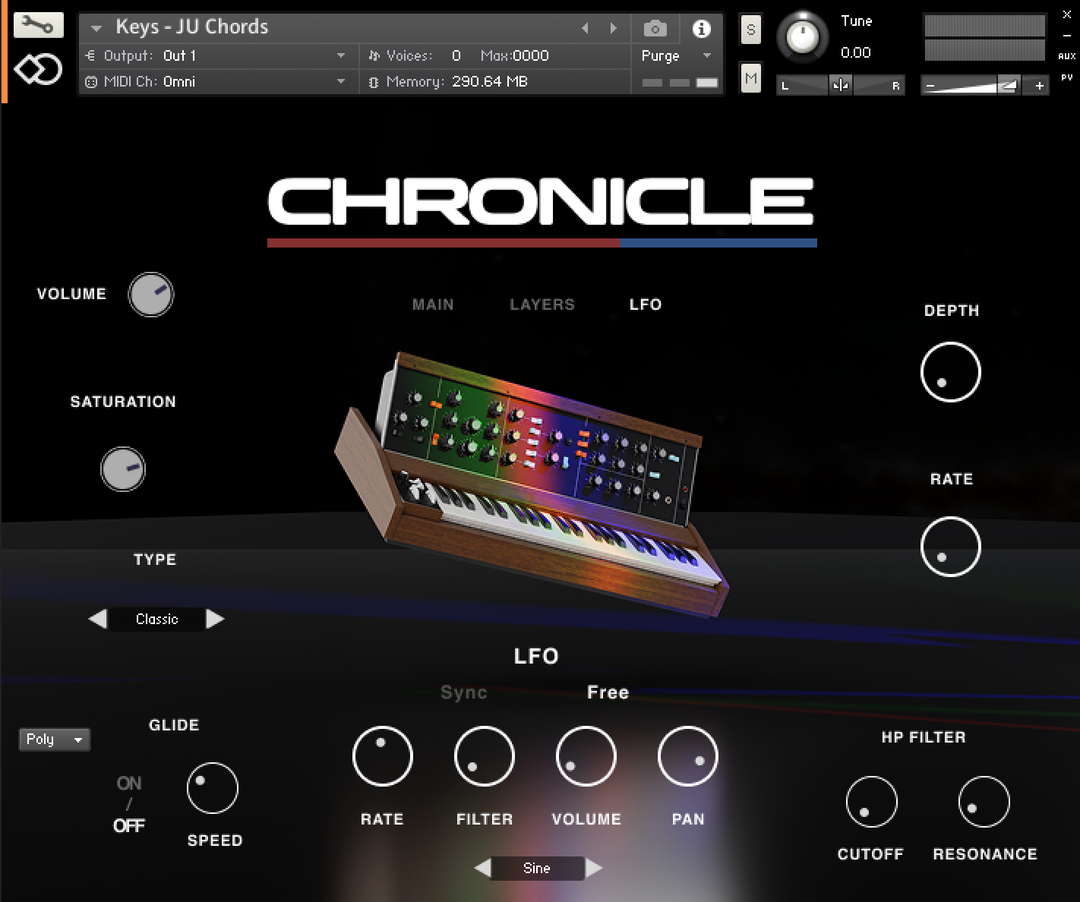Mute the instrument with M button

click(x=751, y=77)
